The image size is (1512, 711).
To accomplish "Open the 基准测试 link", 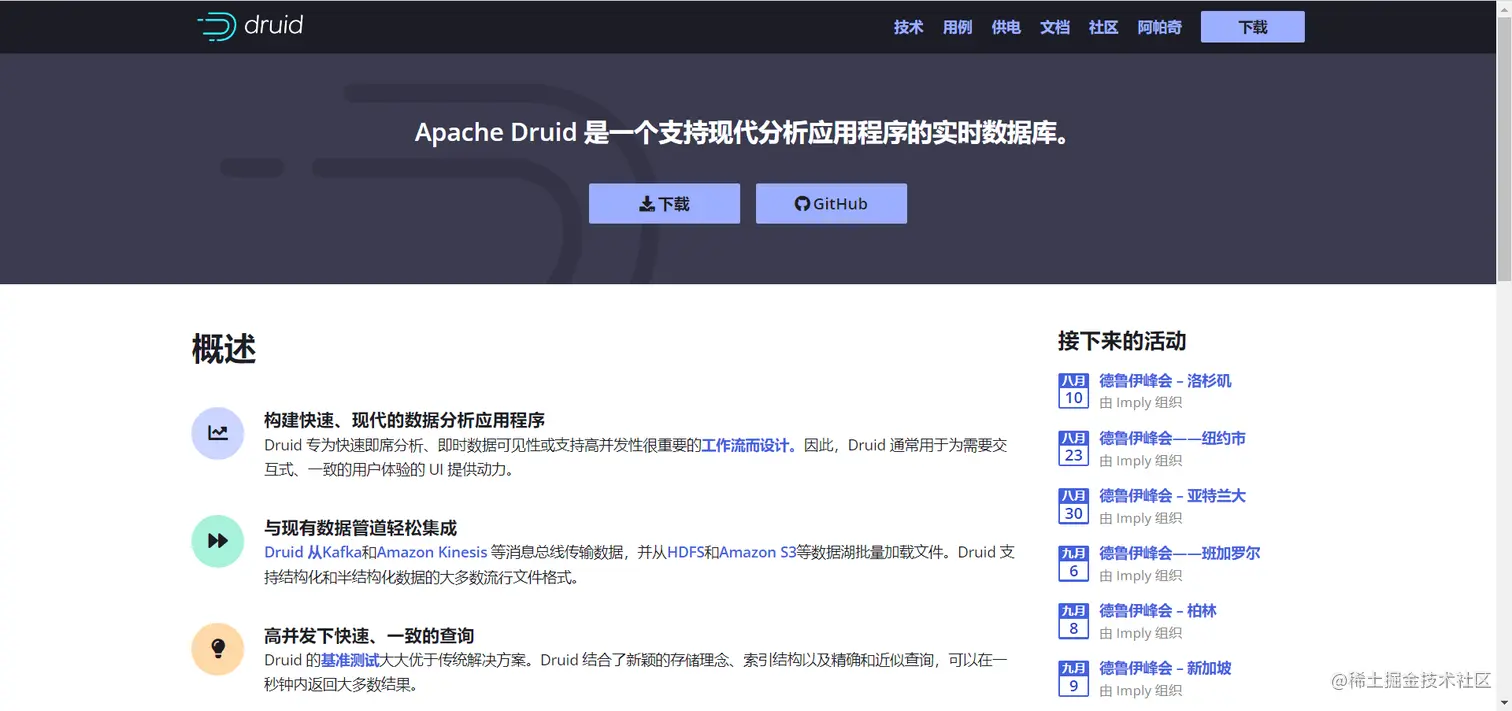I will (x=350, y=660).
